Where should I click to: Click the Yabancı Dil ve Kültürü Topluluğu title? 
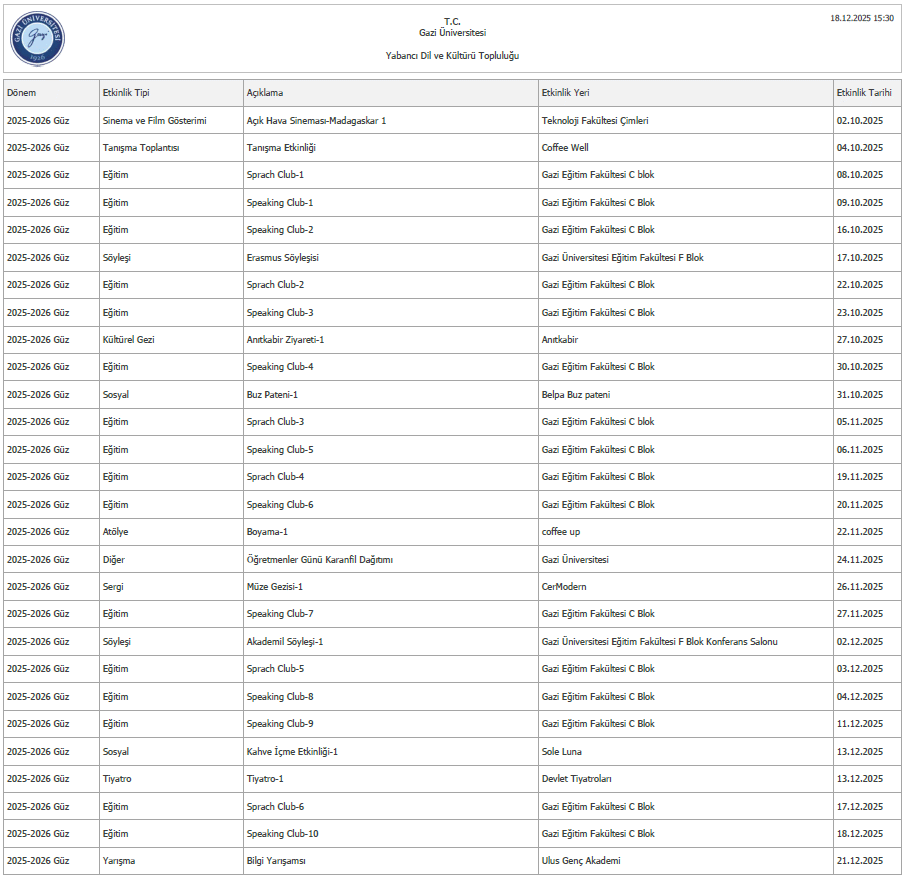452,56
